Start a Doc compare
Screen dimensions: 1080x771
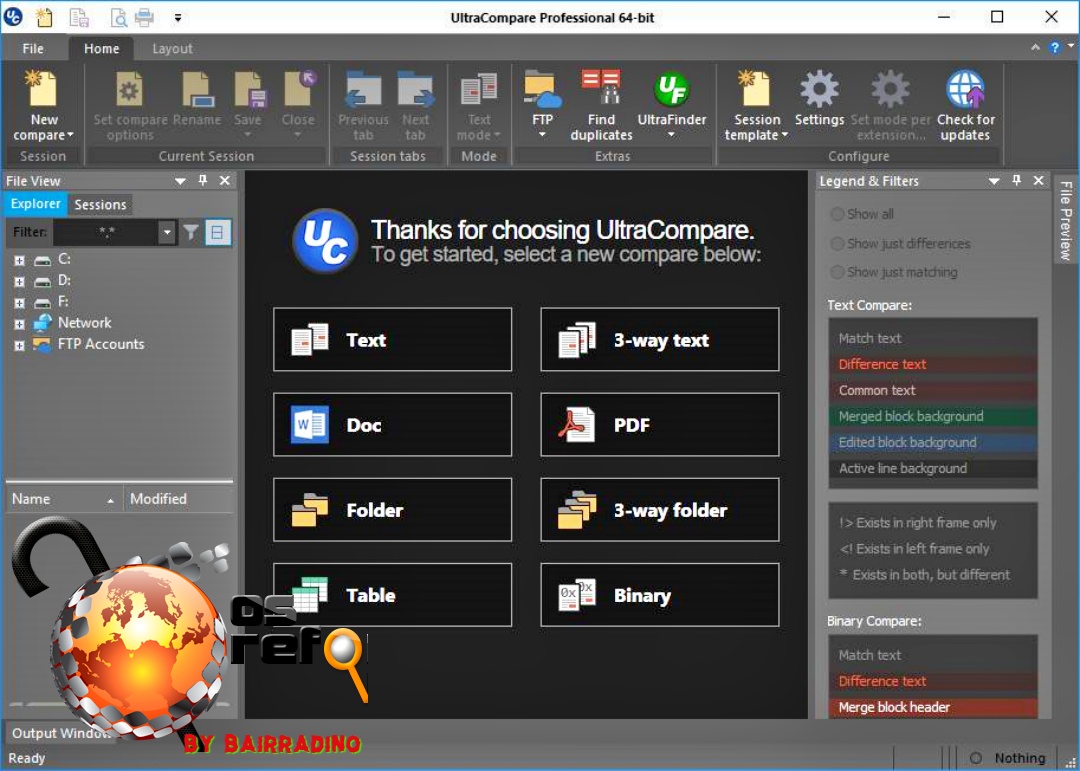(393, 424)
